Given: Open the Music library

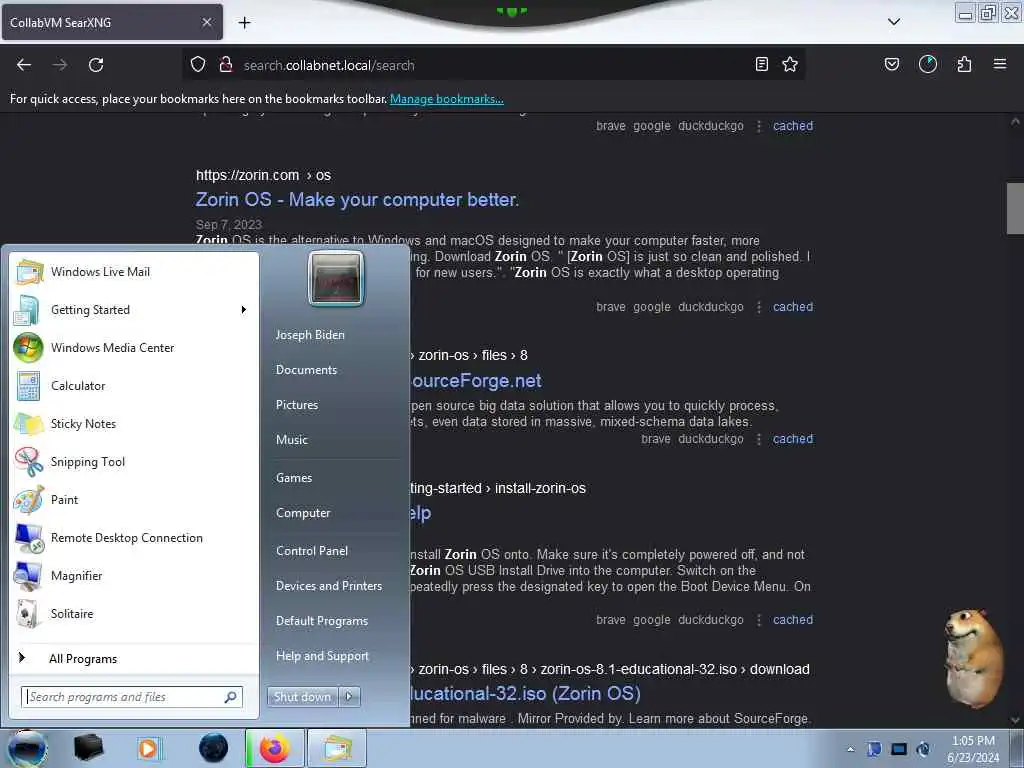Looking at the screenshot, I should 292,440.
